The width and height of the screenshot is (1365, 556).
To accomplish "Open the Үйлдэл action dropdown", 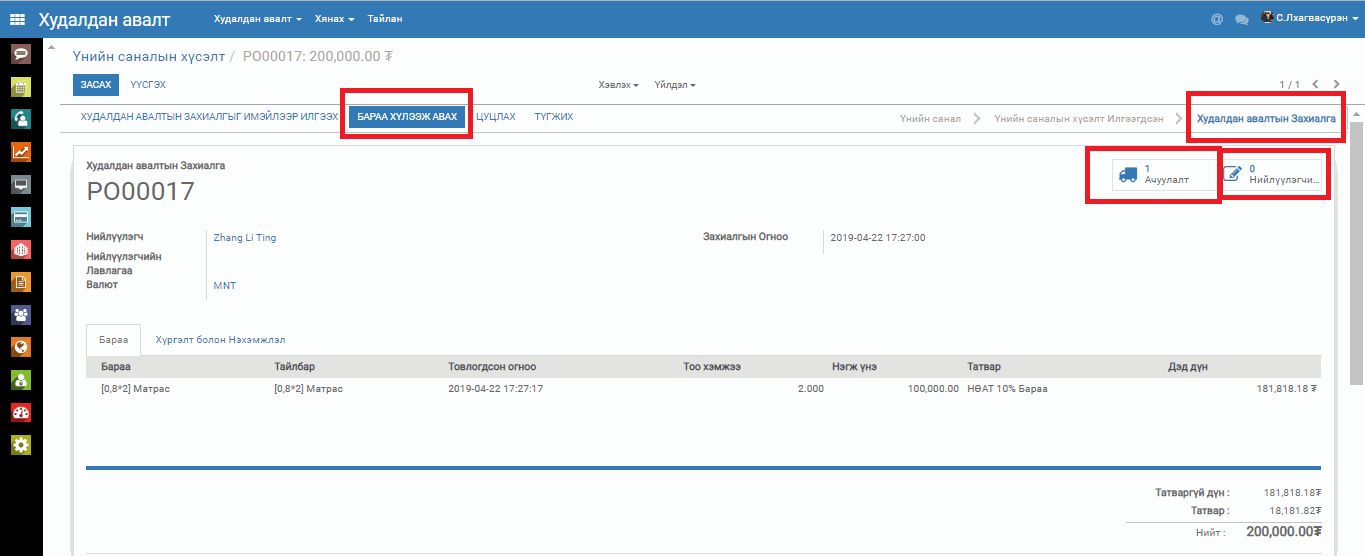I will click(675, 85).
